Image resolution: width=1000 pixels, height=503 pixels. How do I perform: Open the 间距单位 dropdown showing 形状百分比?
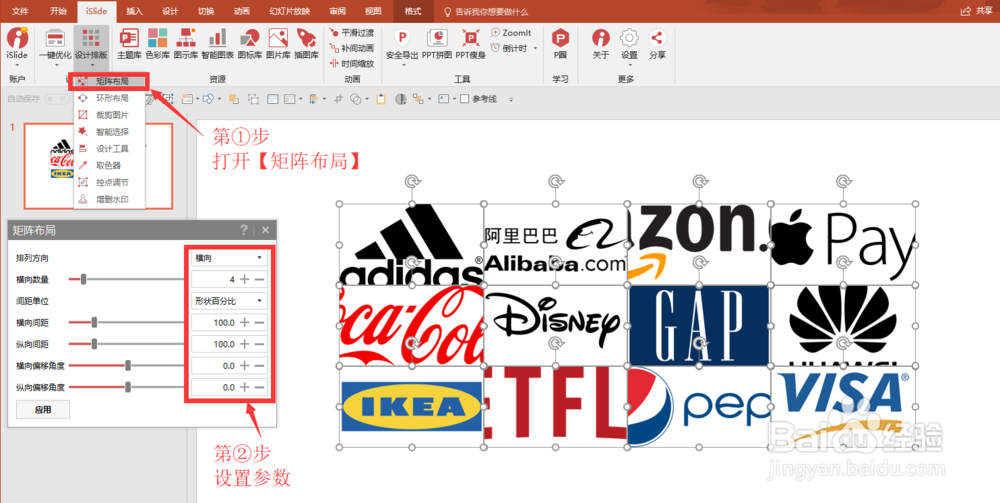(228, 300)
